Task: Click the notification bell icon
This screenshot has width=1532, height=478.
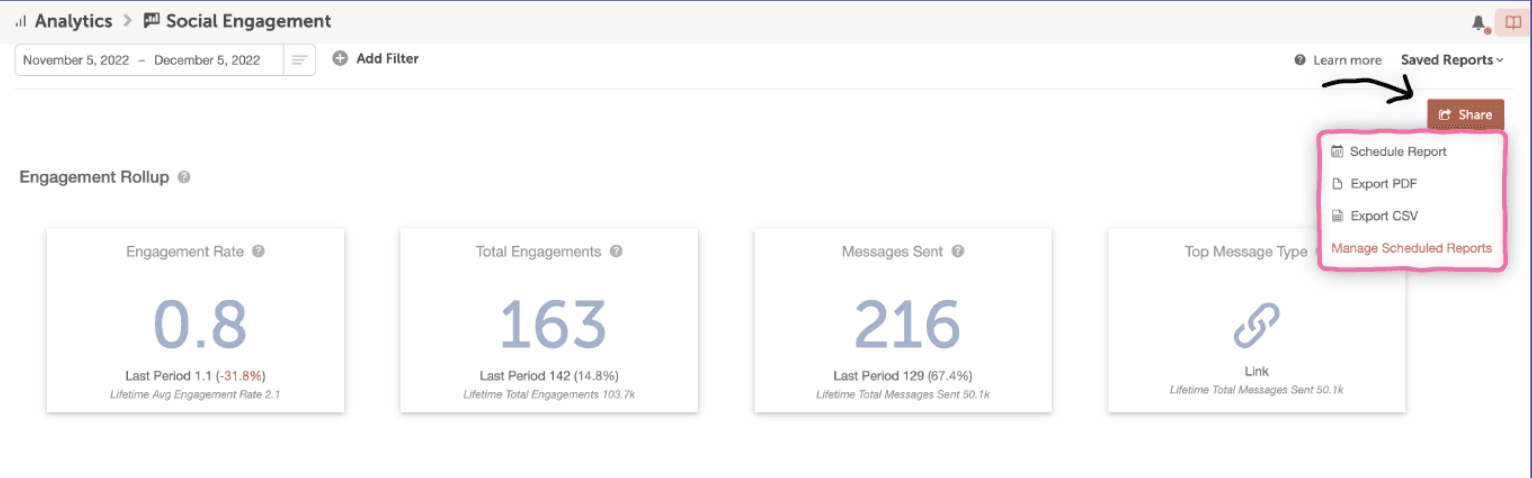Action: [x=1479, y=22]
